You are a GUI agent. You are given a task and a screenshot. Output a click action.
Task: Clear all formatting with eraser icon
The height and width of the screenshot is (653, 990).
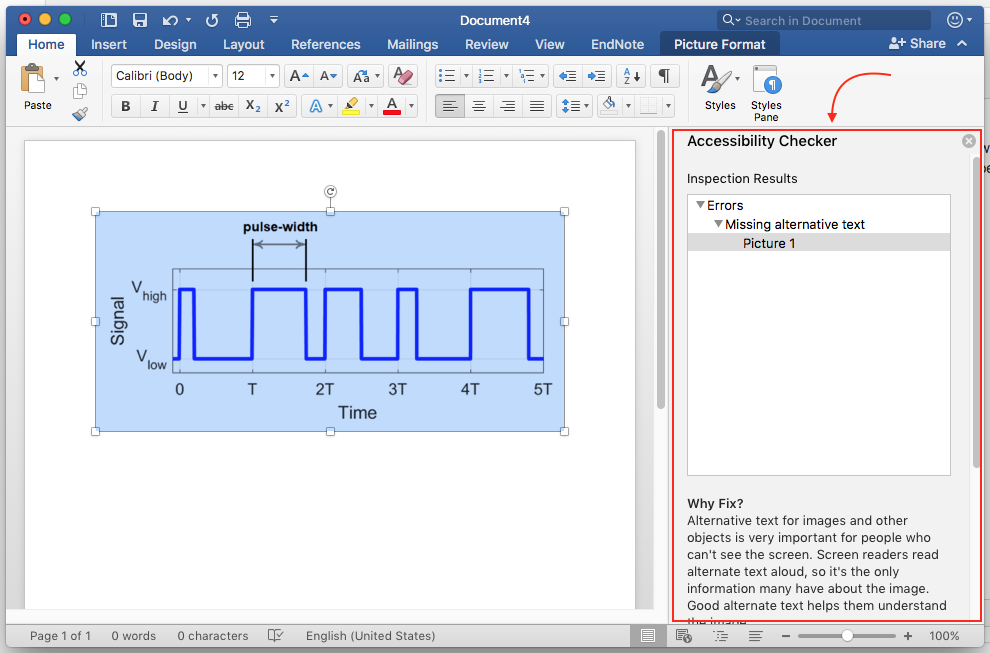(402, 76)
